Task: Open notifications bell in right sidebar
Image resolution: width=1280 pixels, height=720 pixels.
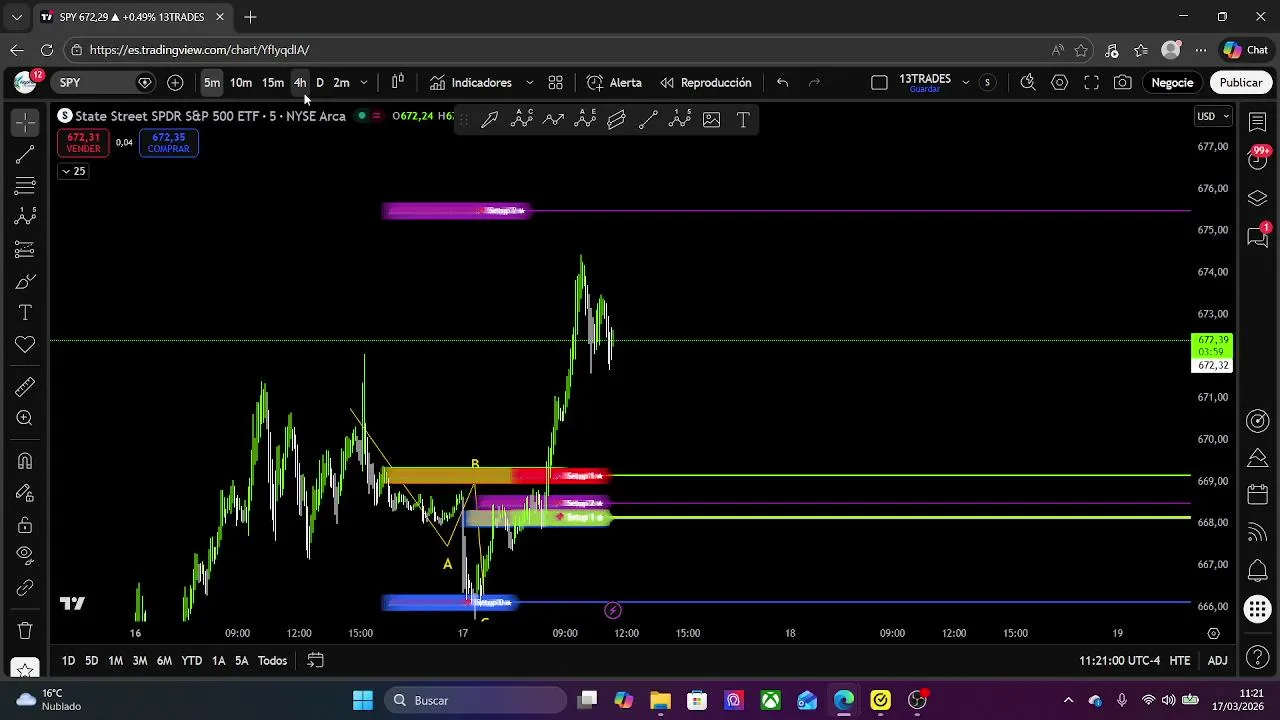Action: [1258, 571]
